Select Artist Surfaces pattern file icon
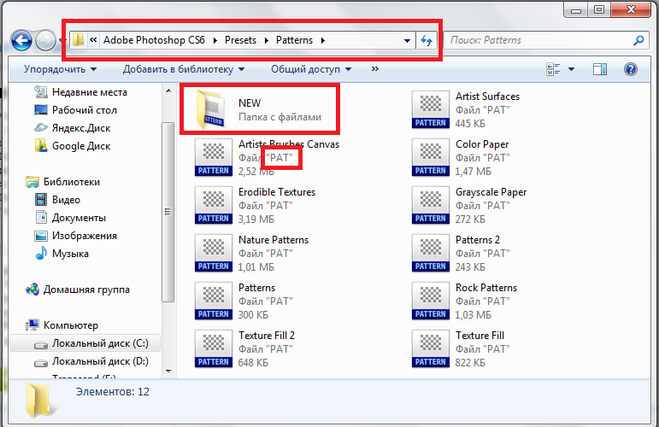The height and width of the screenshot is (427, 659). pos(431,109)
